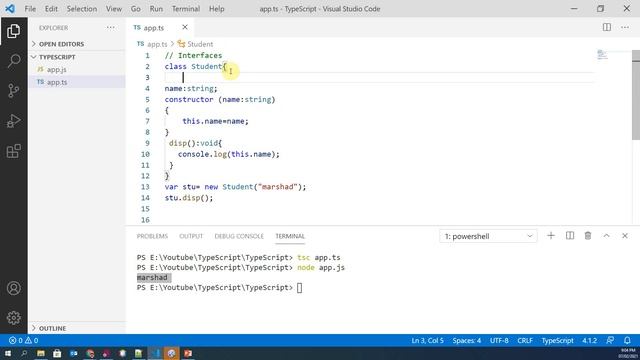Click the minimap in the editor

[x=602, y=55]
